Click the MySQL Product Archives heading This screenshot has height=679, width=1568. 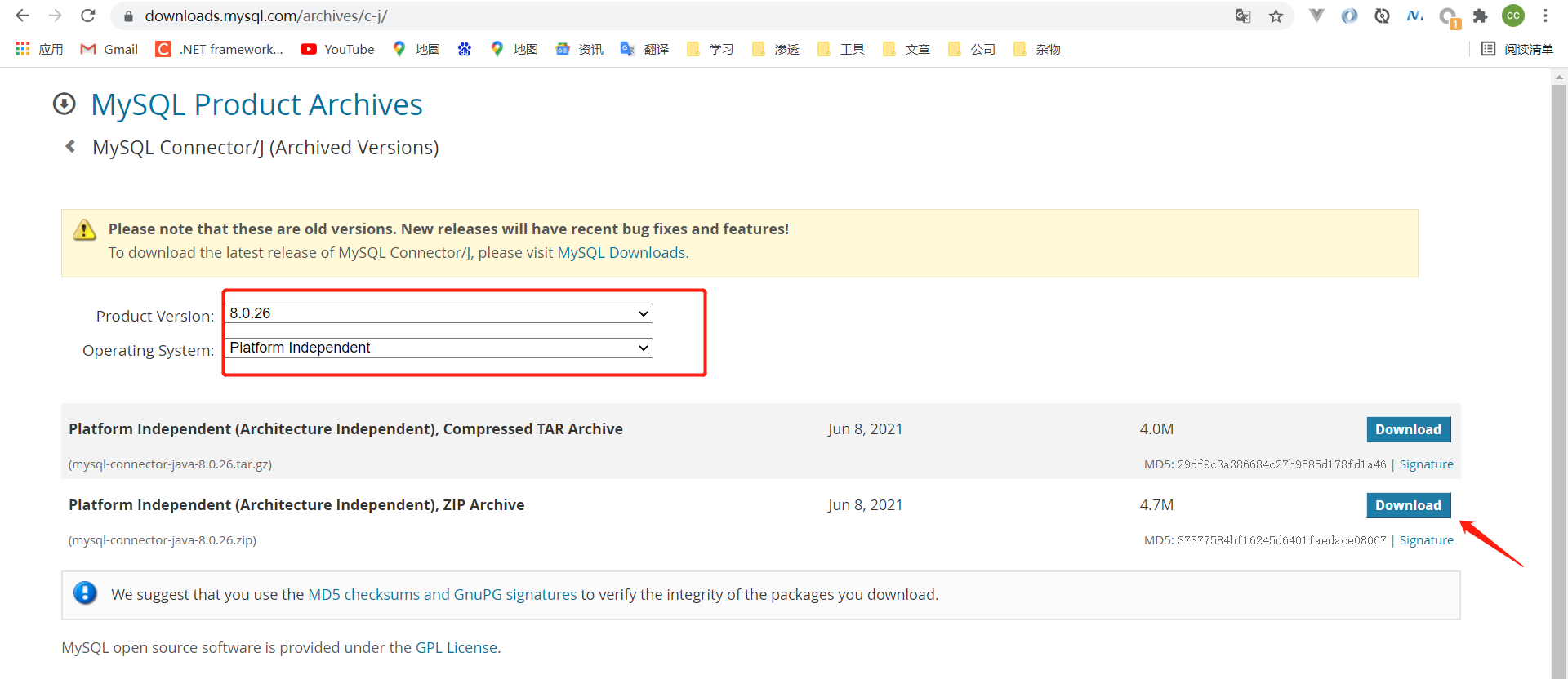coord(256,104)
